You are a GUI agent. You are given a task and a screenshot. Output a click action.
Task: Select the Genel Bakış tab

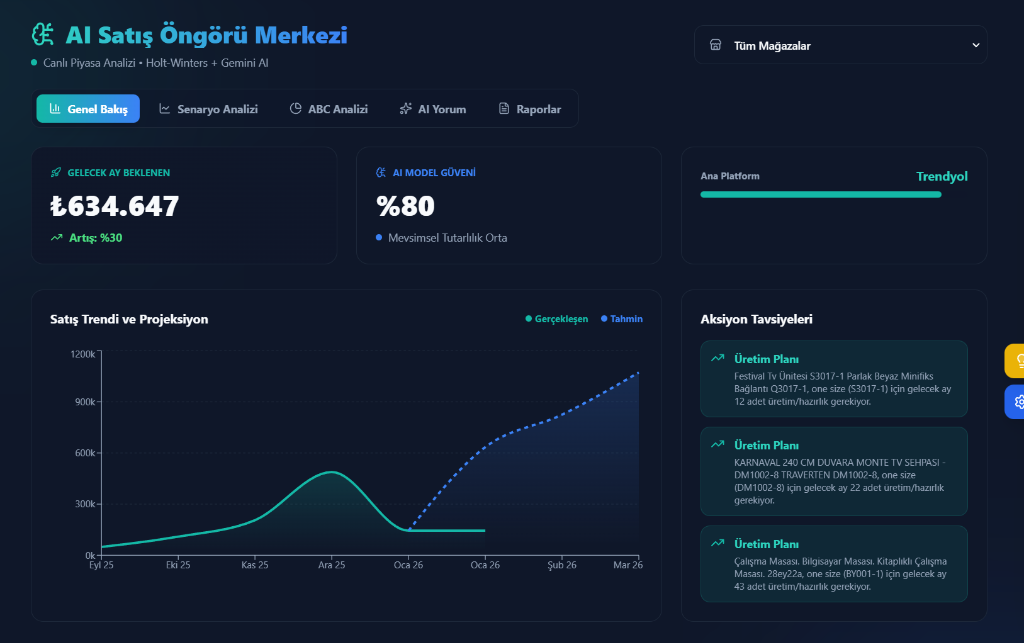pyautogui.click(x=88, y=109)
